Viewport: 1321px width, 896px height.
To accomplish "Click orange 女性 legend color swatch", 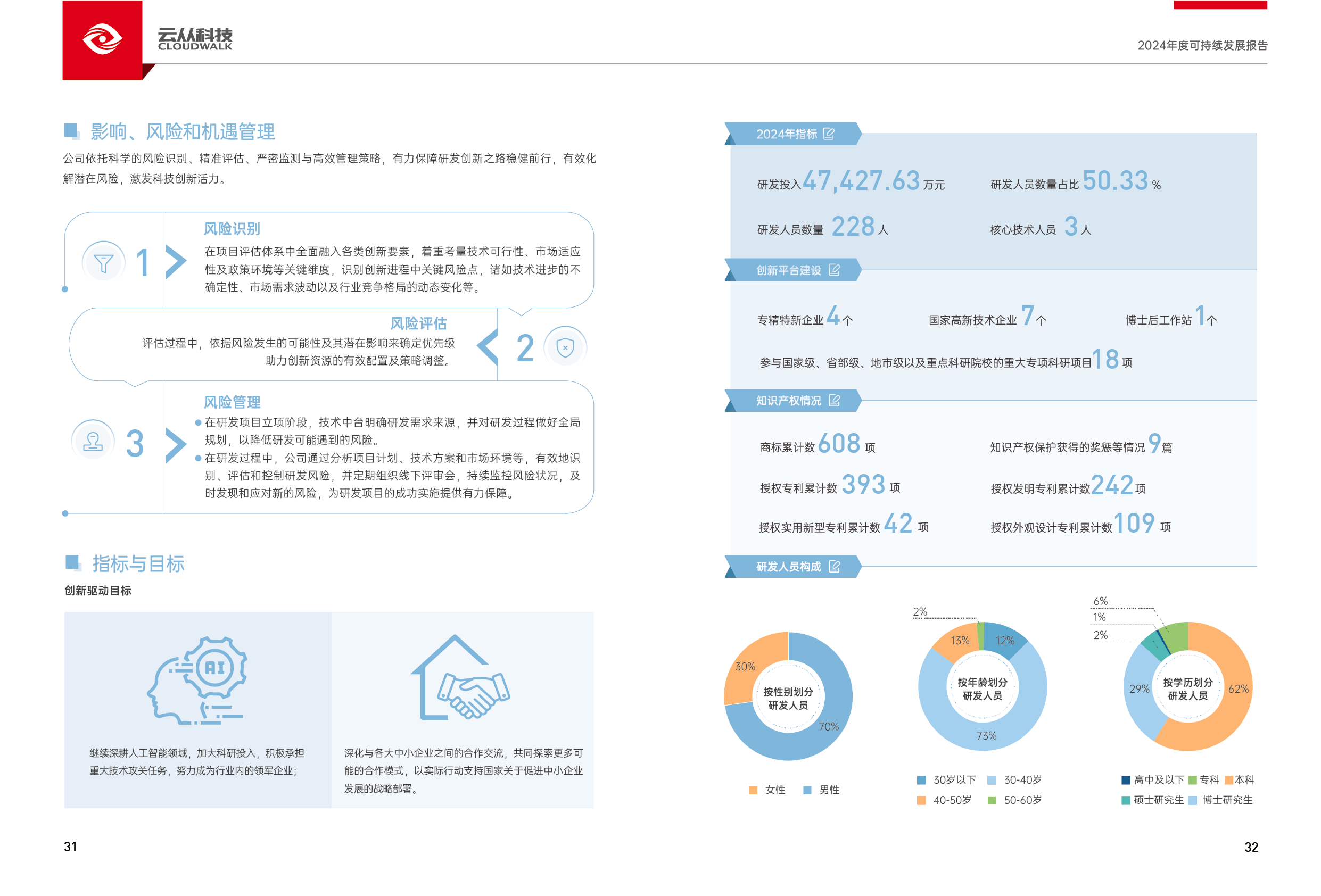I will coord(753,790).
